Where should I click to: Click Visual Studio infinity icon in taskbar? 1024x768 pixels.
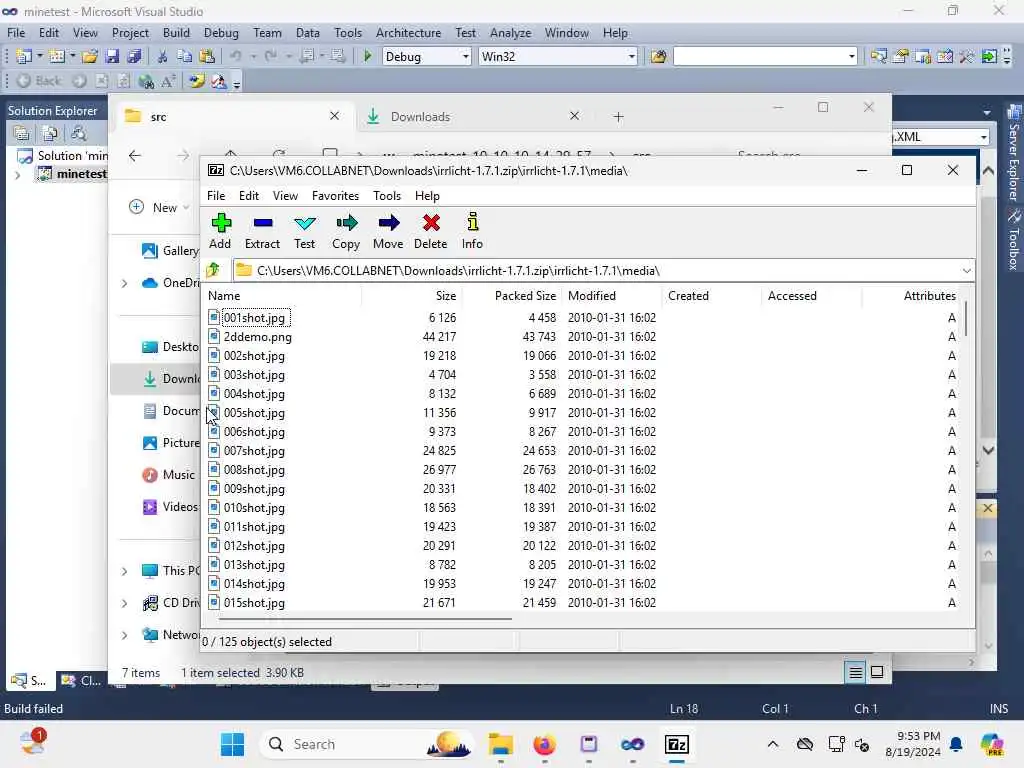(632, 744)
